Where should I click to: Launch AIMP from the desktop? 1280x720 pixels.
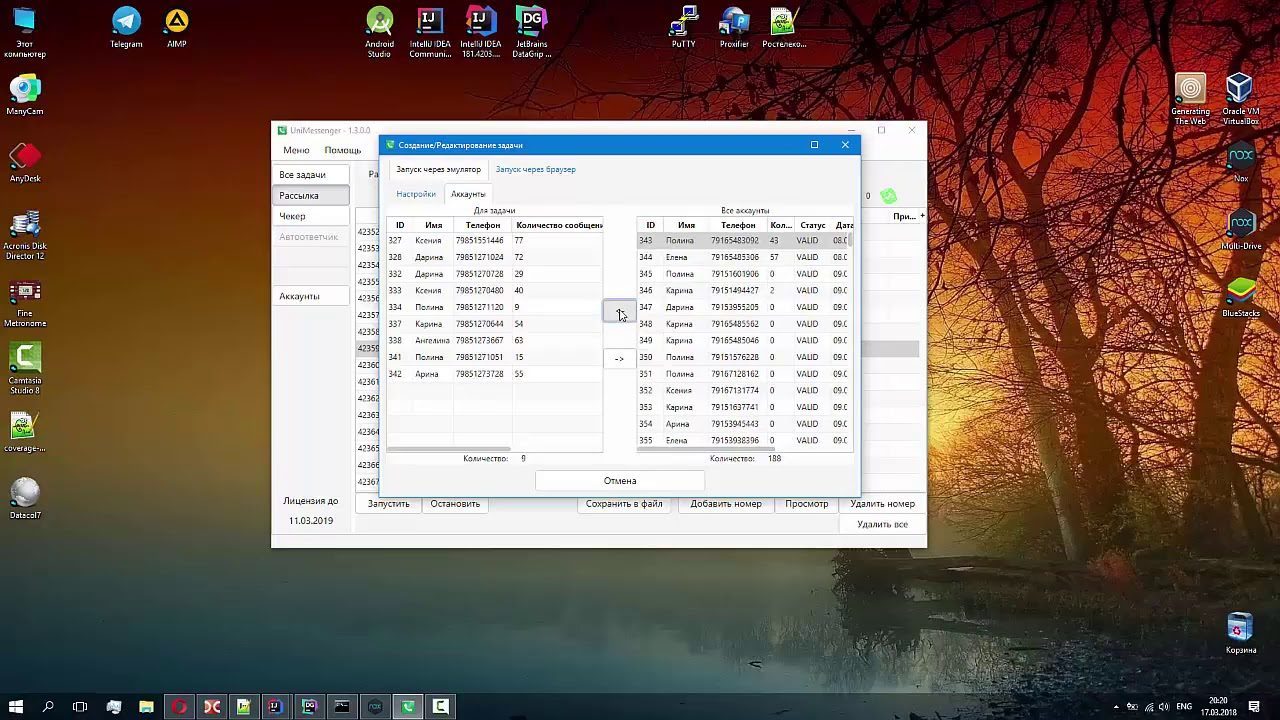point(176,27)
